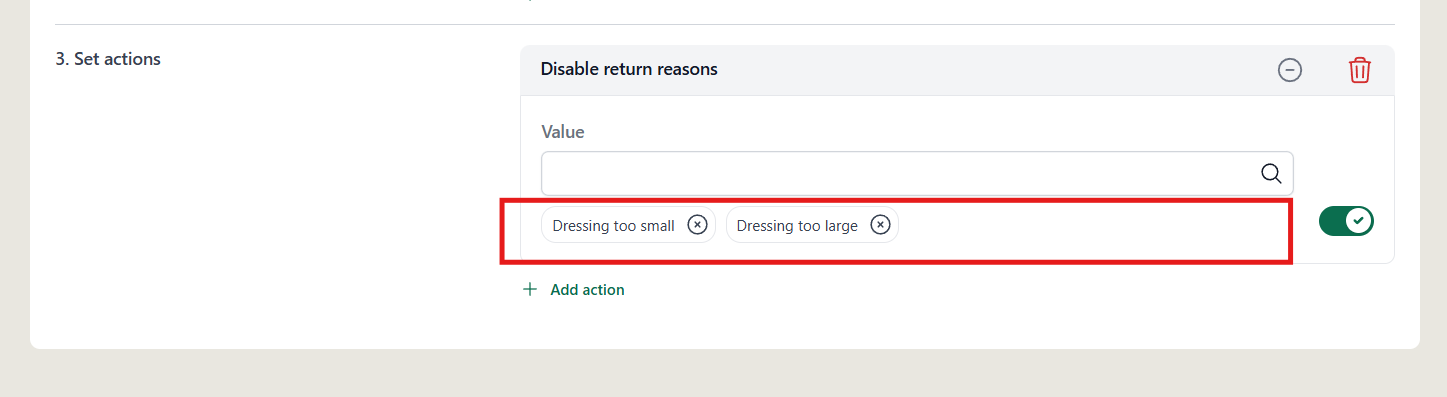Image resolution: width=1447 pixels, height=397 pixels.
Task: Remove the 'Dressing too small' tag via its x
Action: (697, 225)
